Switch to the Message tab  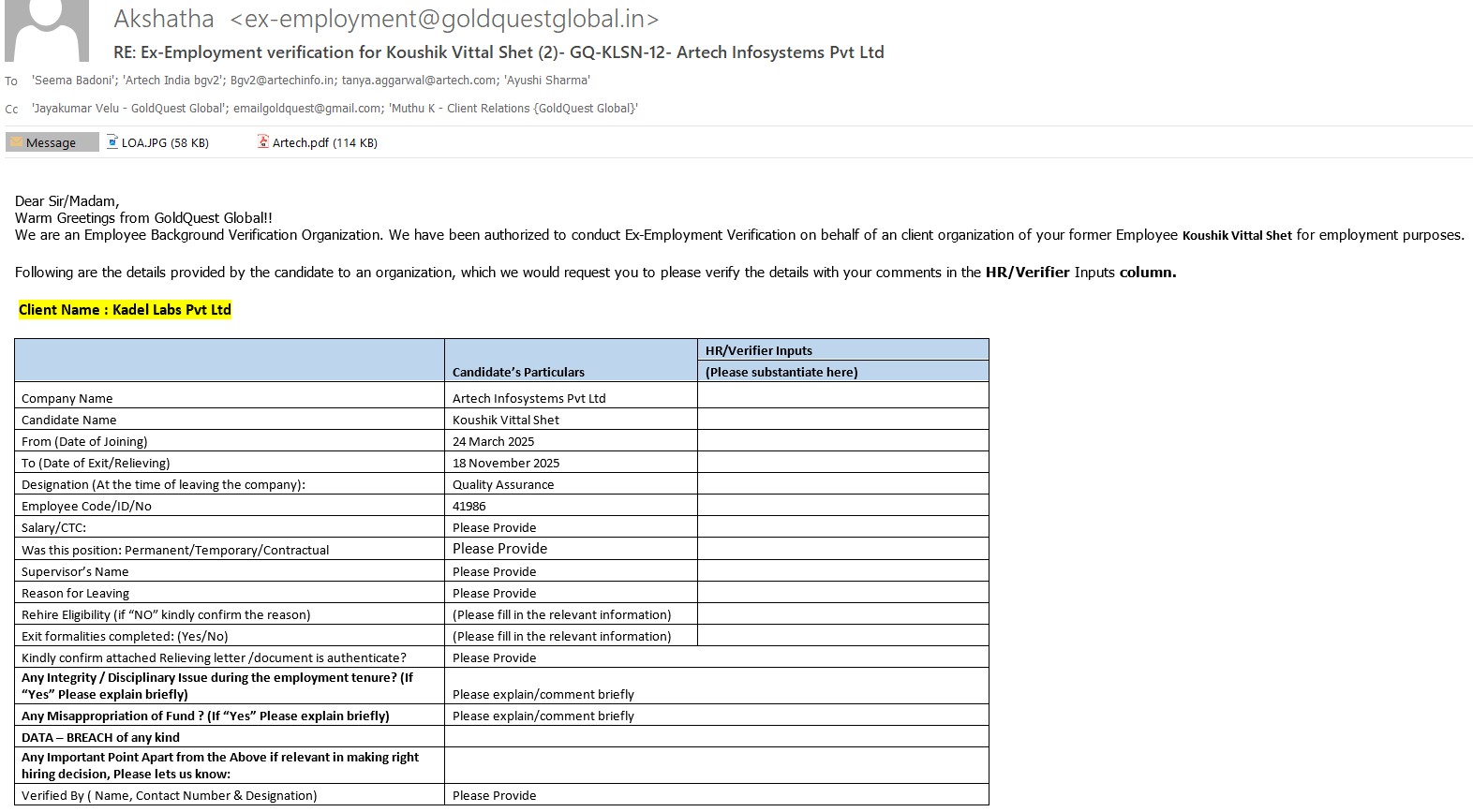(x=52, y=142)
